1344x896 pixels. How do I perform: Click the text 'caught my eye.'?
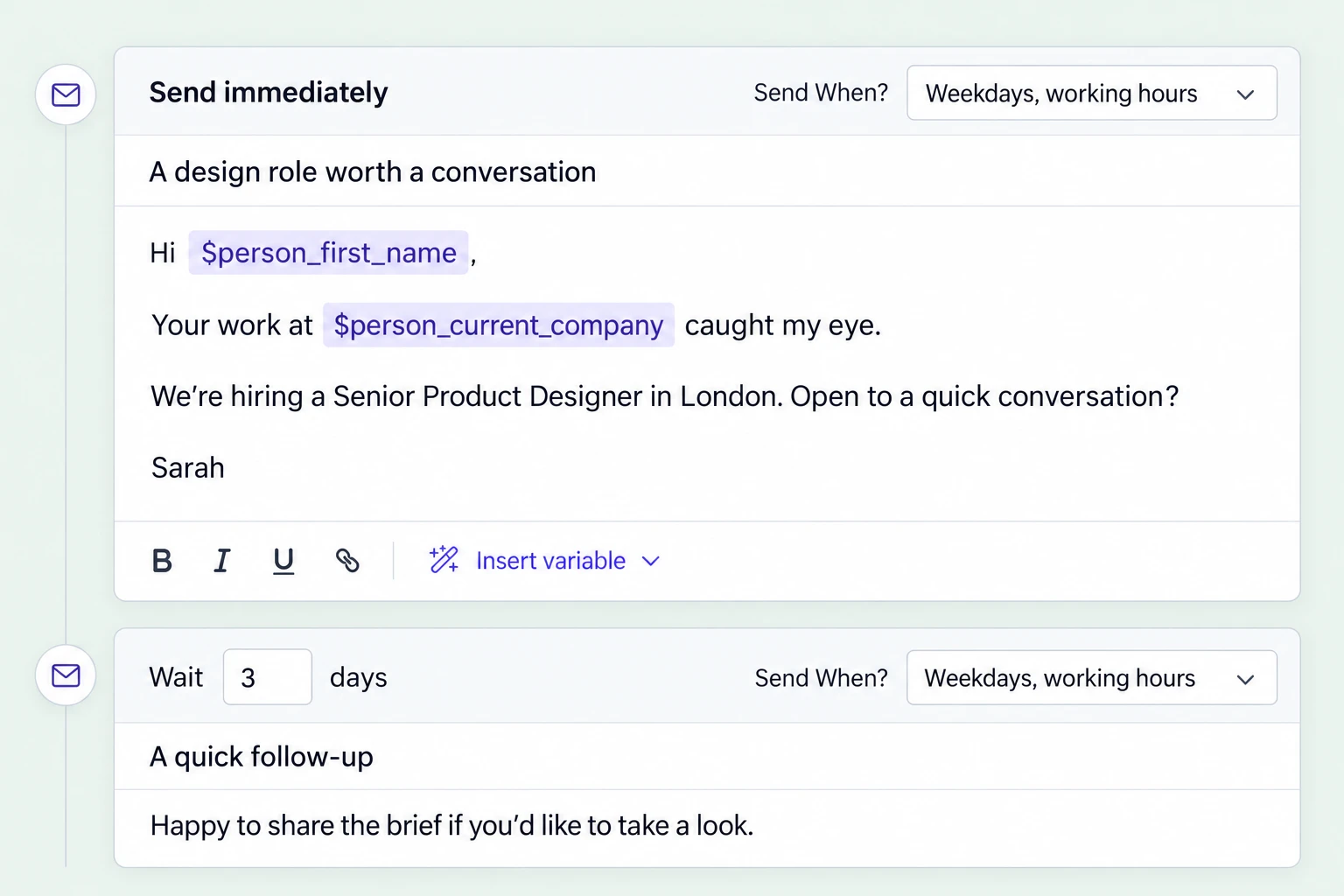783,325
